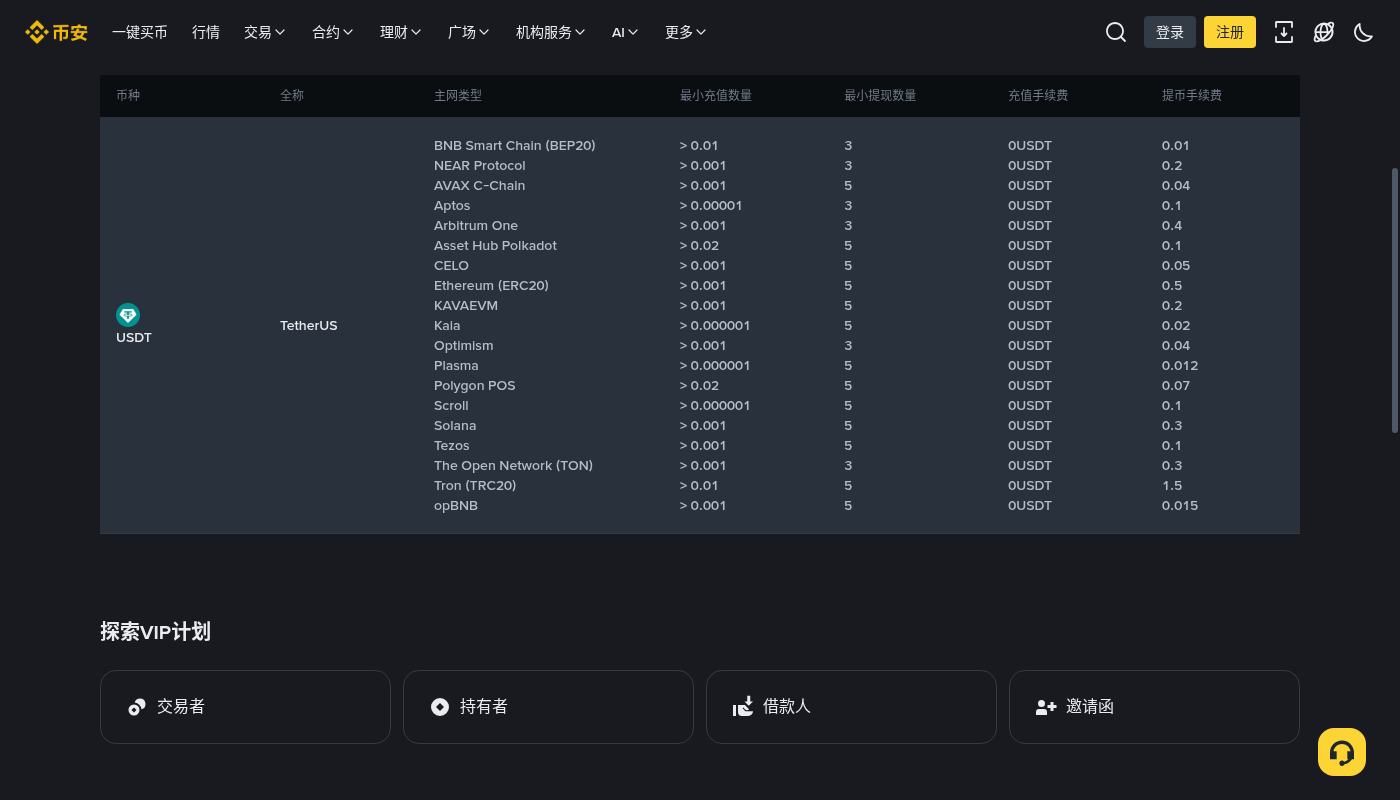Click the USDT Tether coin icon
This screenshot has width=1400, height=800.
pos(128,315)
